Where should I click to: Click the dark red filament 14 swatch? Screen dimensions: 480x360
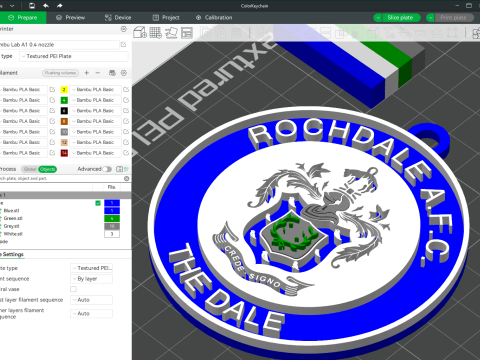pos(64,153)
